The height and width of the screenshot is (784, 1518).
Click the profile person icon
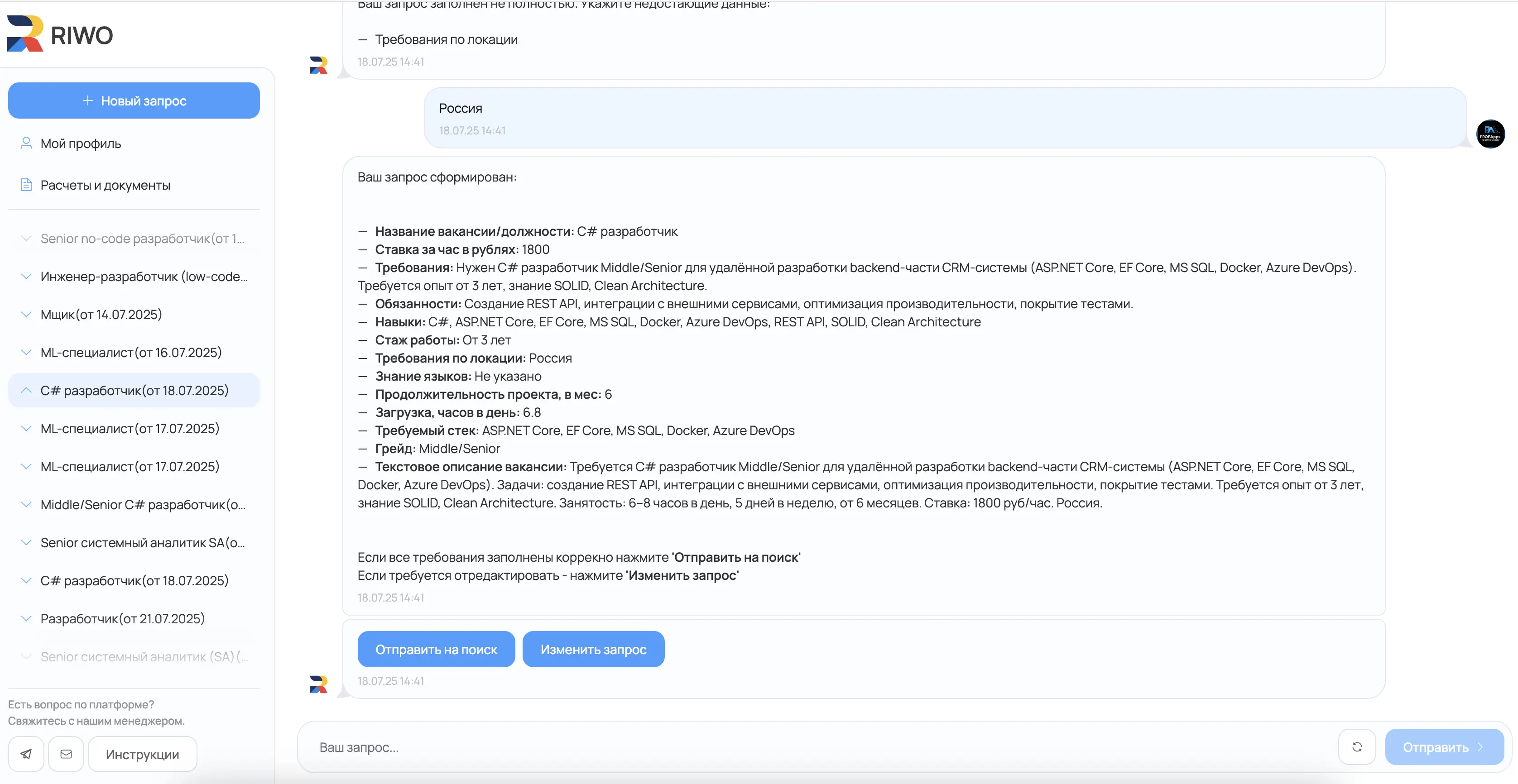tap(26, 143)
